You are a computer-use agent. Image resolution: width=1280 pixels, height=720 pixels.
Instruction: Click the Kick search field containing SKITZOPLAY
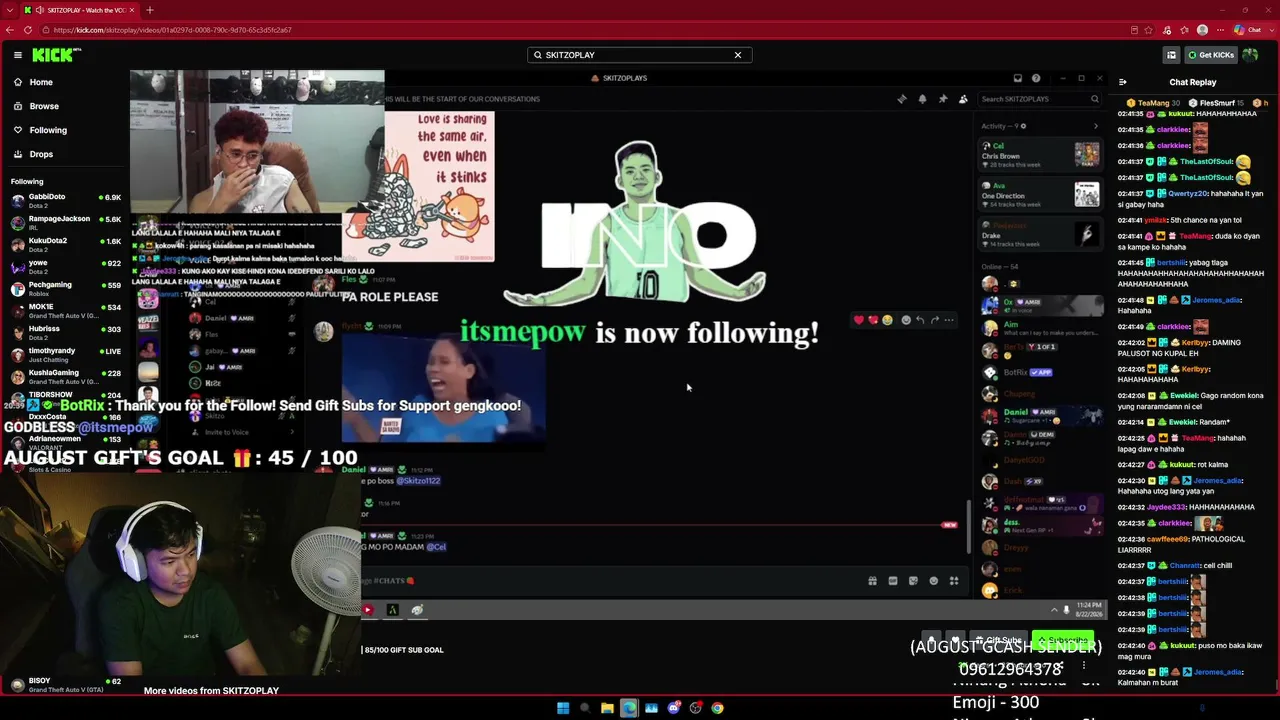(x=639, y=55)
